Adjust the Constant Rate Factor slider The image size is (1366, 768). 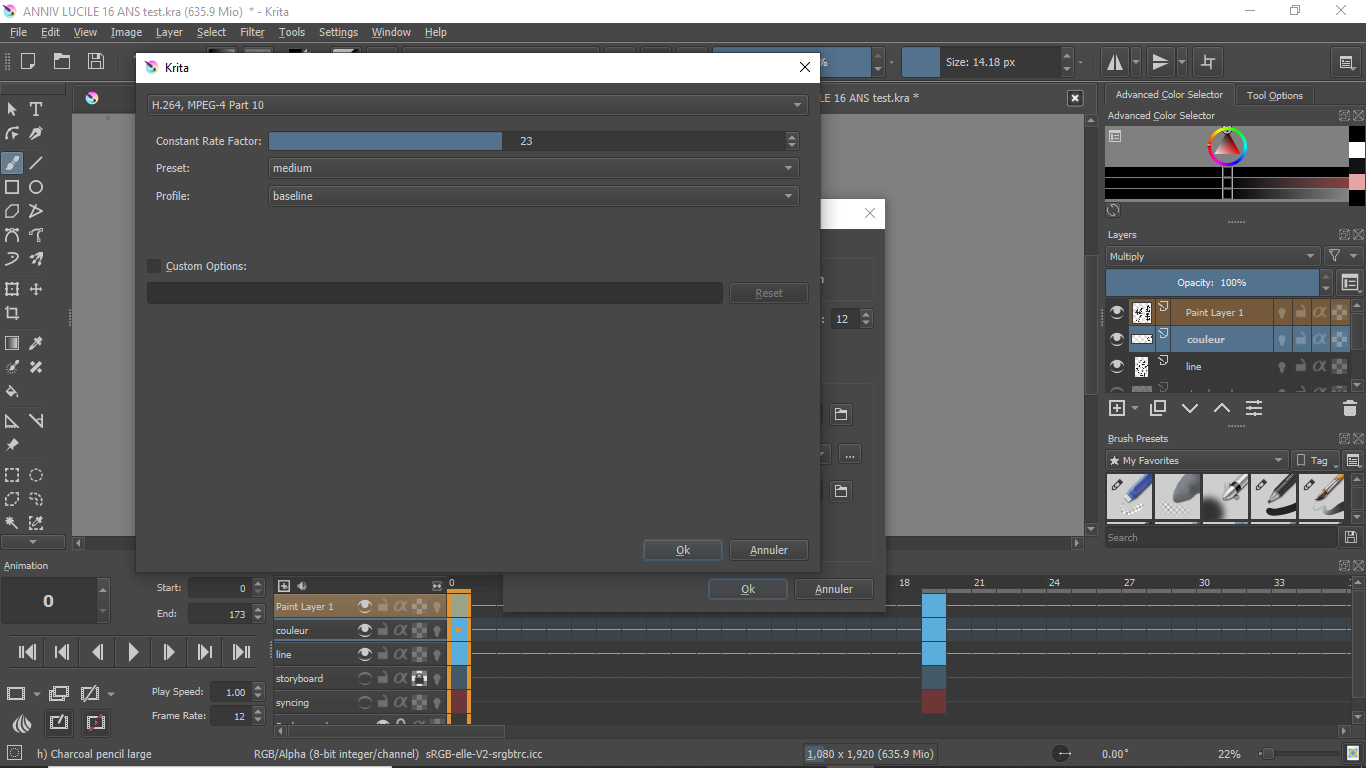coord(527,141)
